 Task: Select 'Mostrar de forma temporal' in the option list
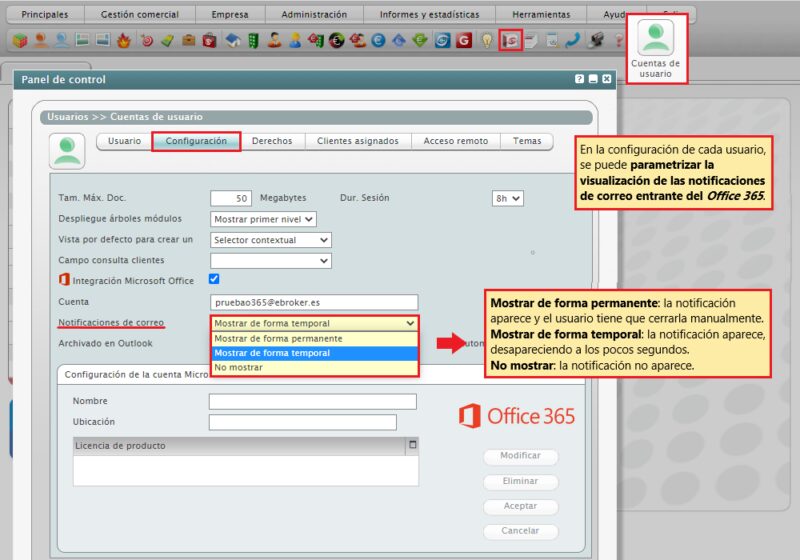click(314, 353)
